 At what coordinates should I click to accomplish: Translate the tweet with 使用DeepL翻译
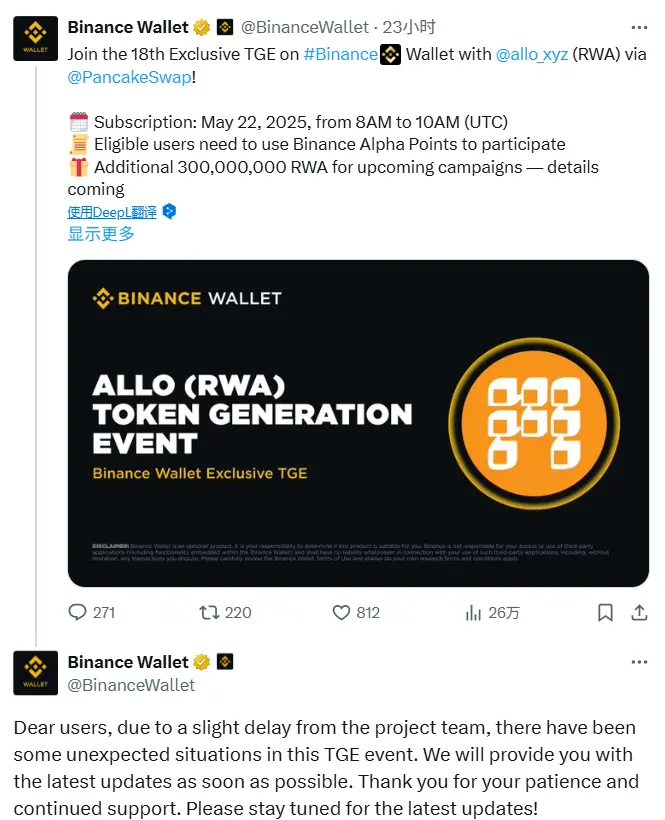113,212
